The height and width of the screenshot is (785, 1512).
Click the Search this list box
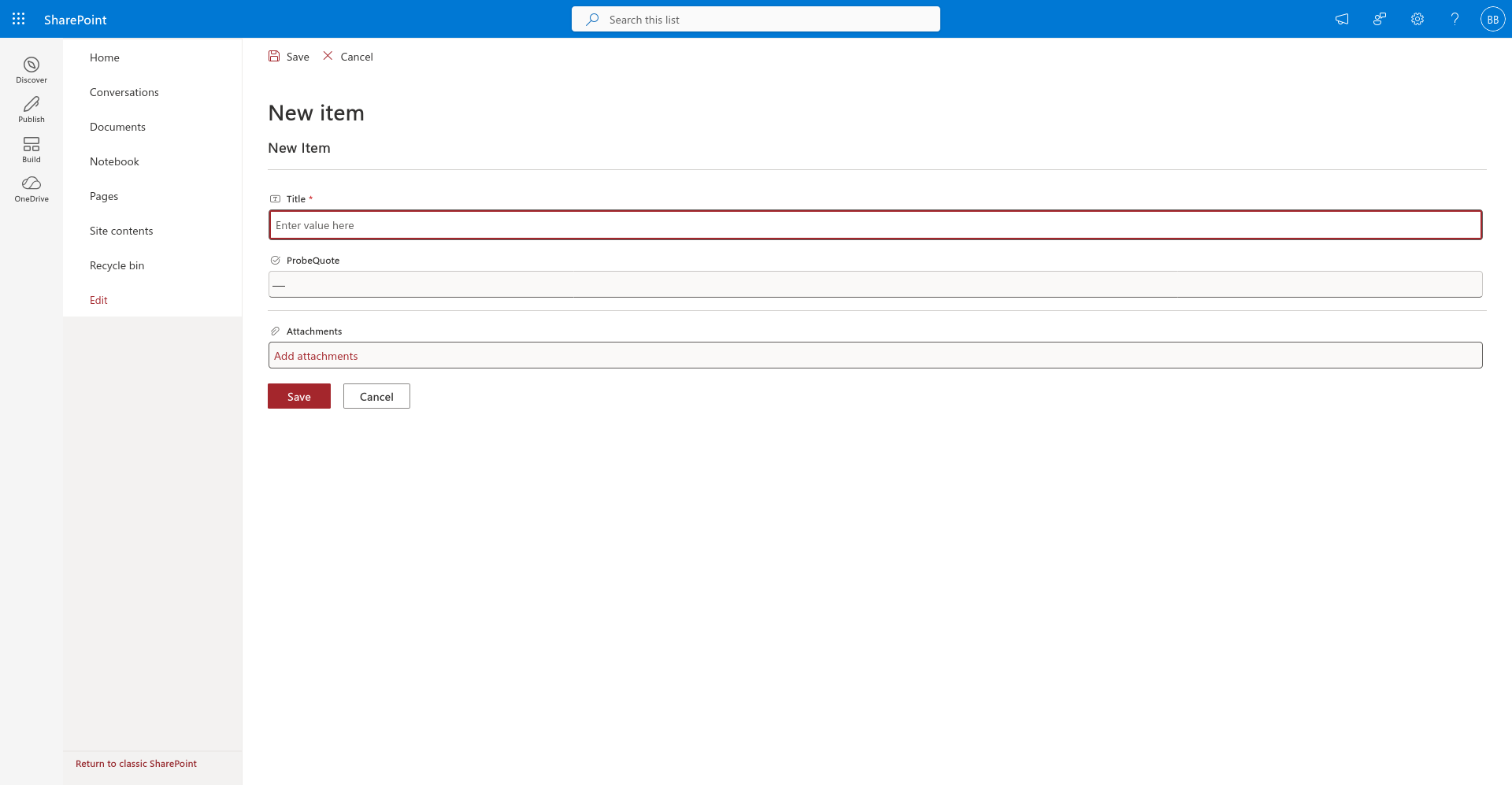(756, 19)
